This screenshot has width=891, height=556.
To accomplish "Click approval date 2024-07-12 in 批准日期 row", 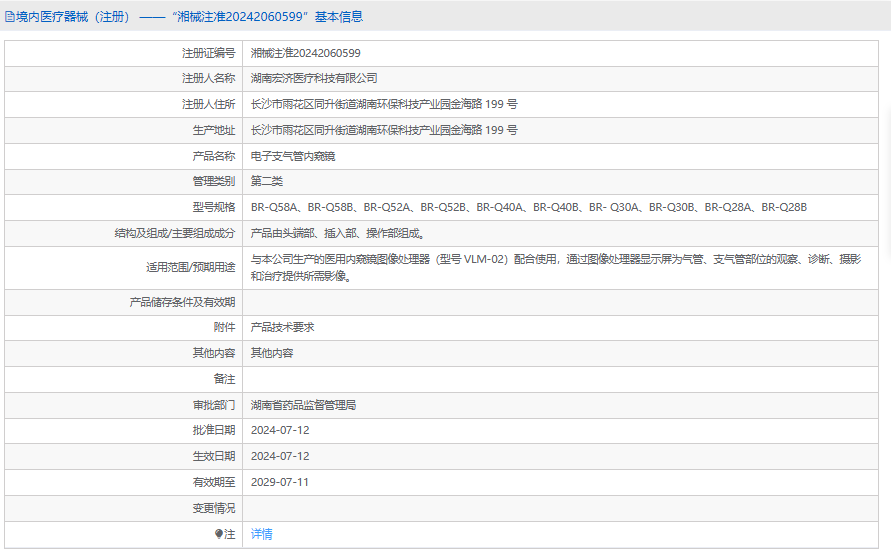I will (280, 430).
